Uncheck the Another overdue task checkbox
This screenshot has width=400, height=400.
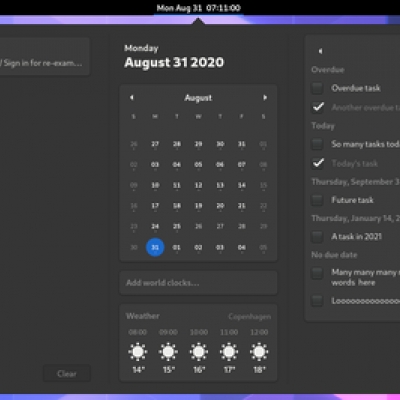317,107
